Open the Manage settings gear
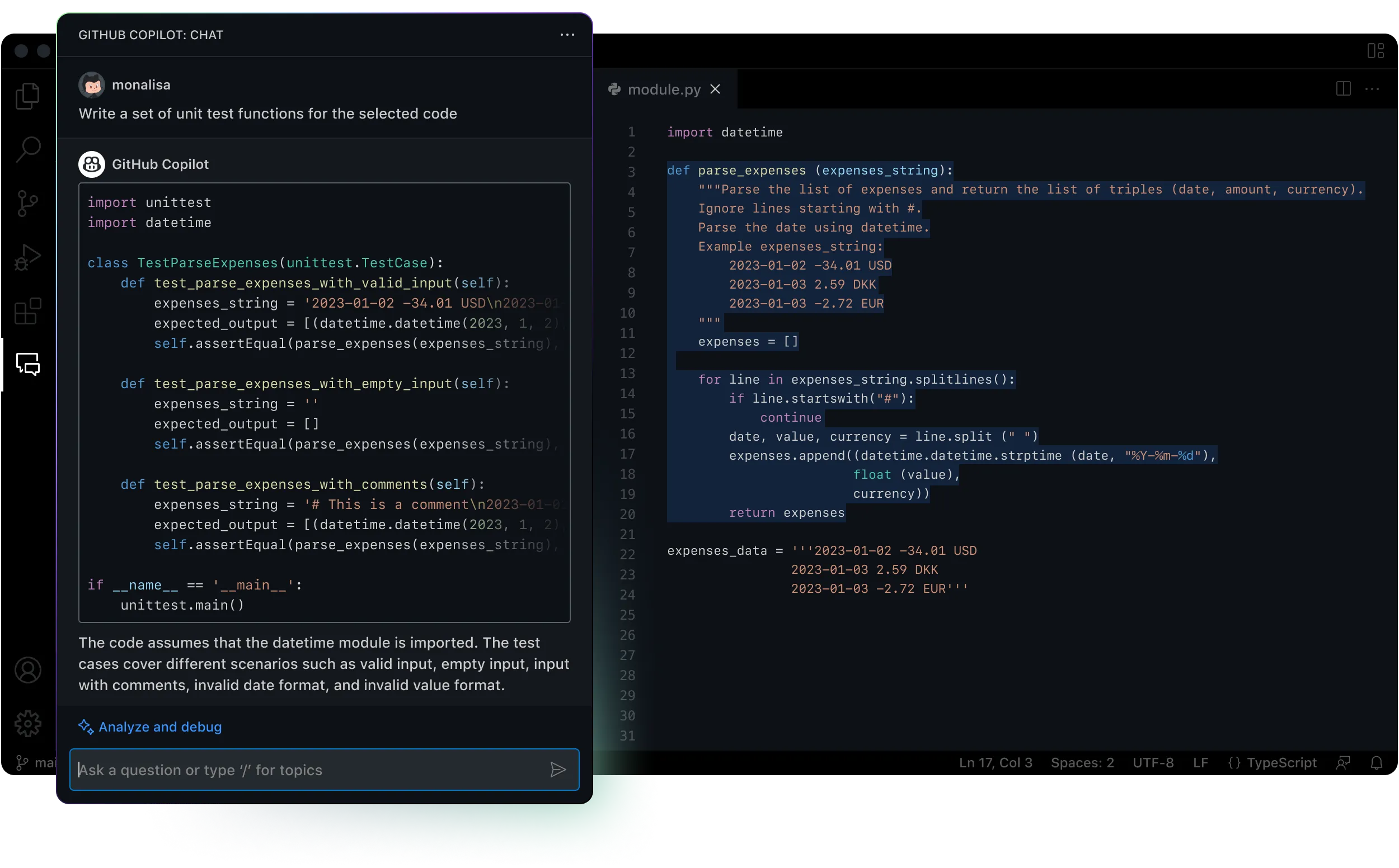Screen dimensions: 1399x868 [x=27, y=723]
